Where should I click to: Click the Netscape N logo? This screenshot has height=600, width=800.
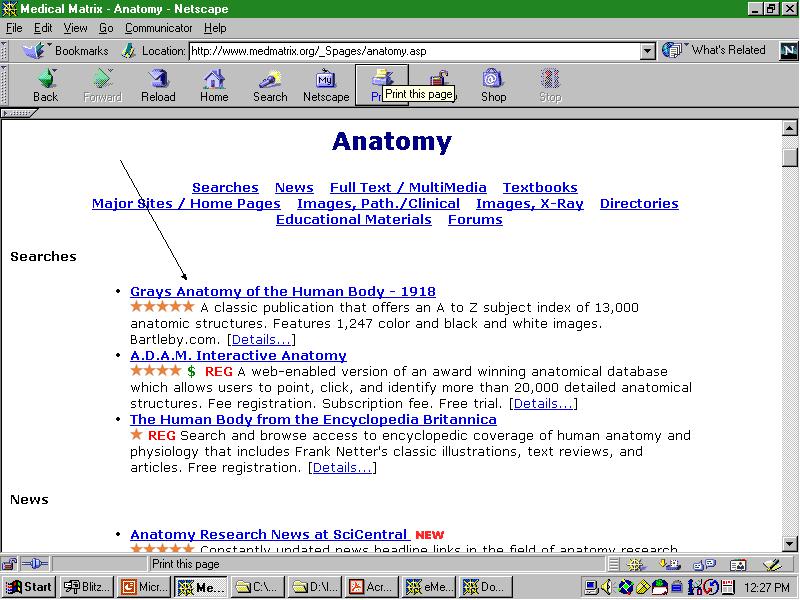(x=788, y=51)
